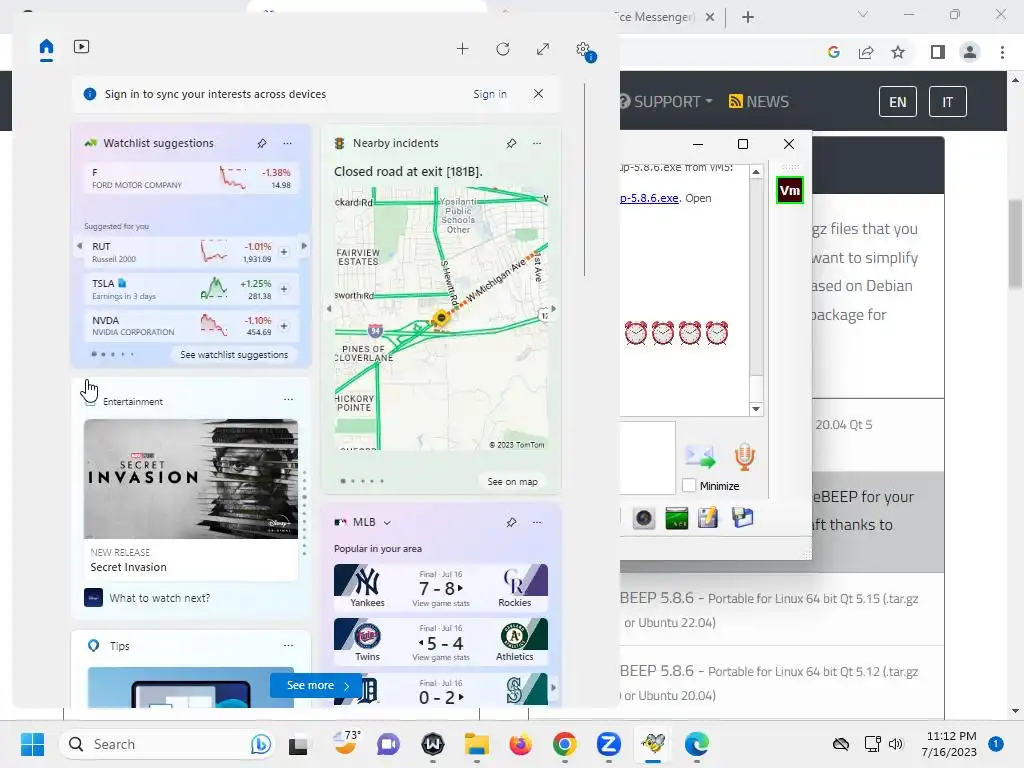Image resolution: width=1024 pixels, height=768 pixels.
Task: Click the Chrome share page icon
Action: (866, 52)
